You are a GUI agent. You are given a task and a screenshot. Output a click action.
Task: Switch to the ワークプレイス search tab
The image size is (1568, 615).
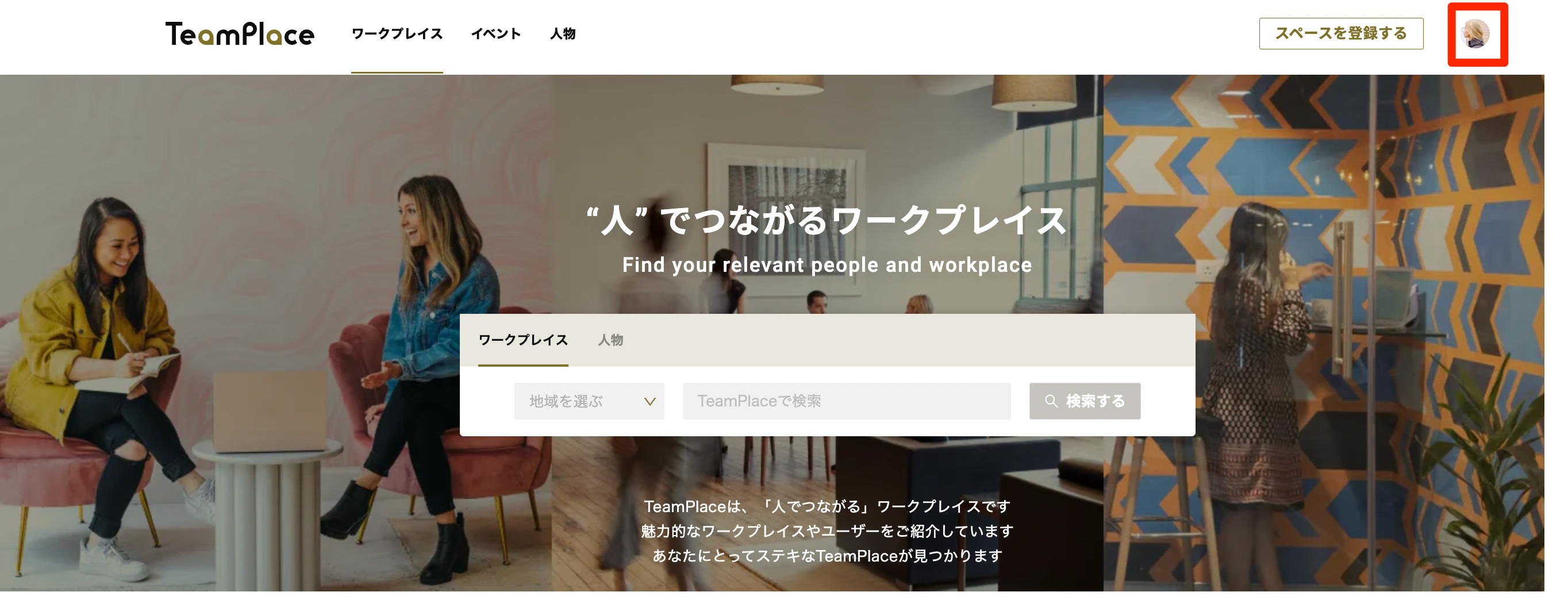(x=523, y=340)
